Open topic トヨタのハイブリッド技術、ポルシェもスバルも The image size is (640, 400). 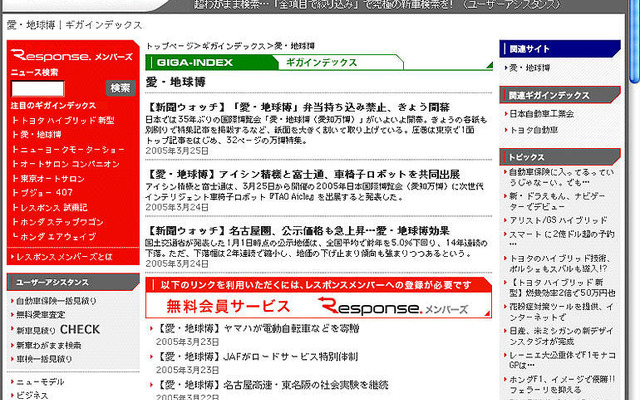(560, 264)
